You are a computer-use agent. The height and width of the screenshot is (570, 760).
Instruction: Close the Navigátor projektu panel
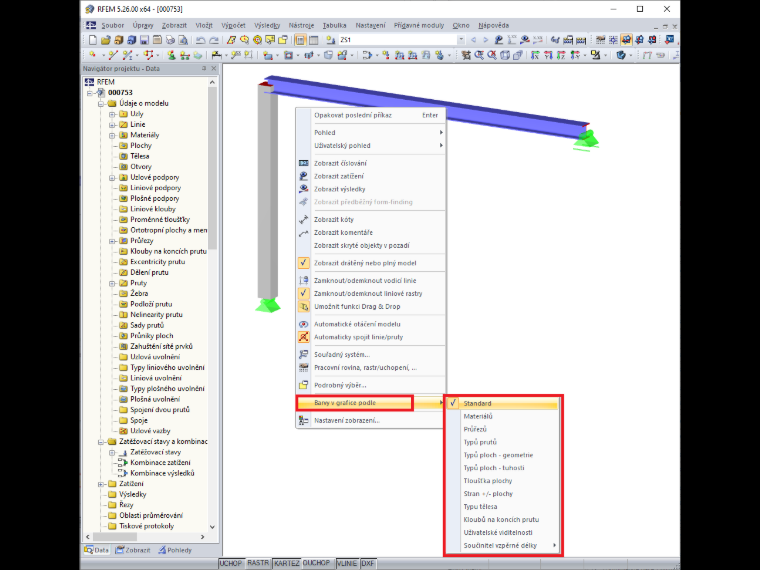214,69
